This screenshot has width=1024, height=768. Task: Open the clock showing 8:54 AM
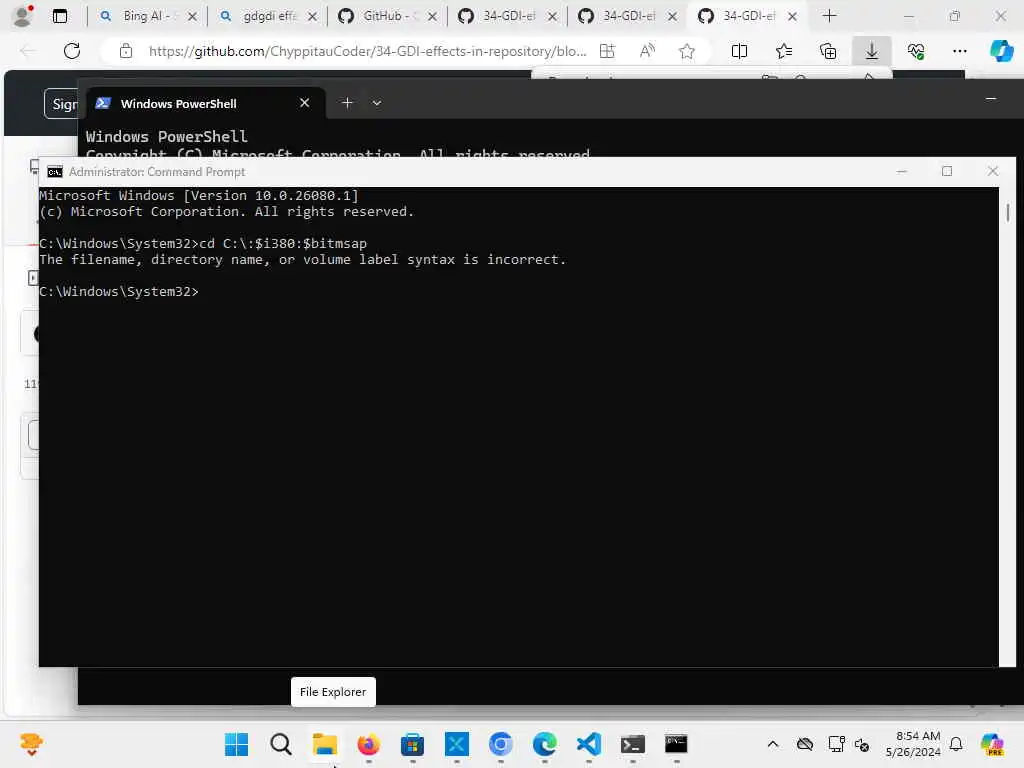(913, 744)
